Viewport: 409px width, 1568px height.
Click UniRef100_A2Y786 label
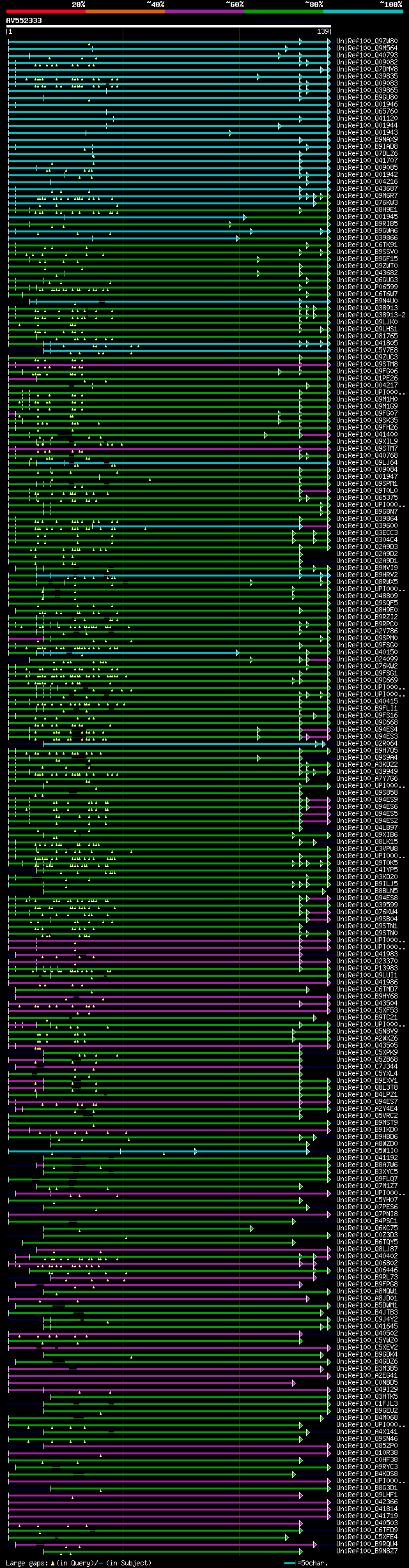pyautogui.click(x=367, y=631)
